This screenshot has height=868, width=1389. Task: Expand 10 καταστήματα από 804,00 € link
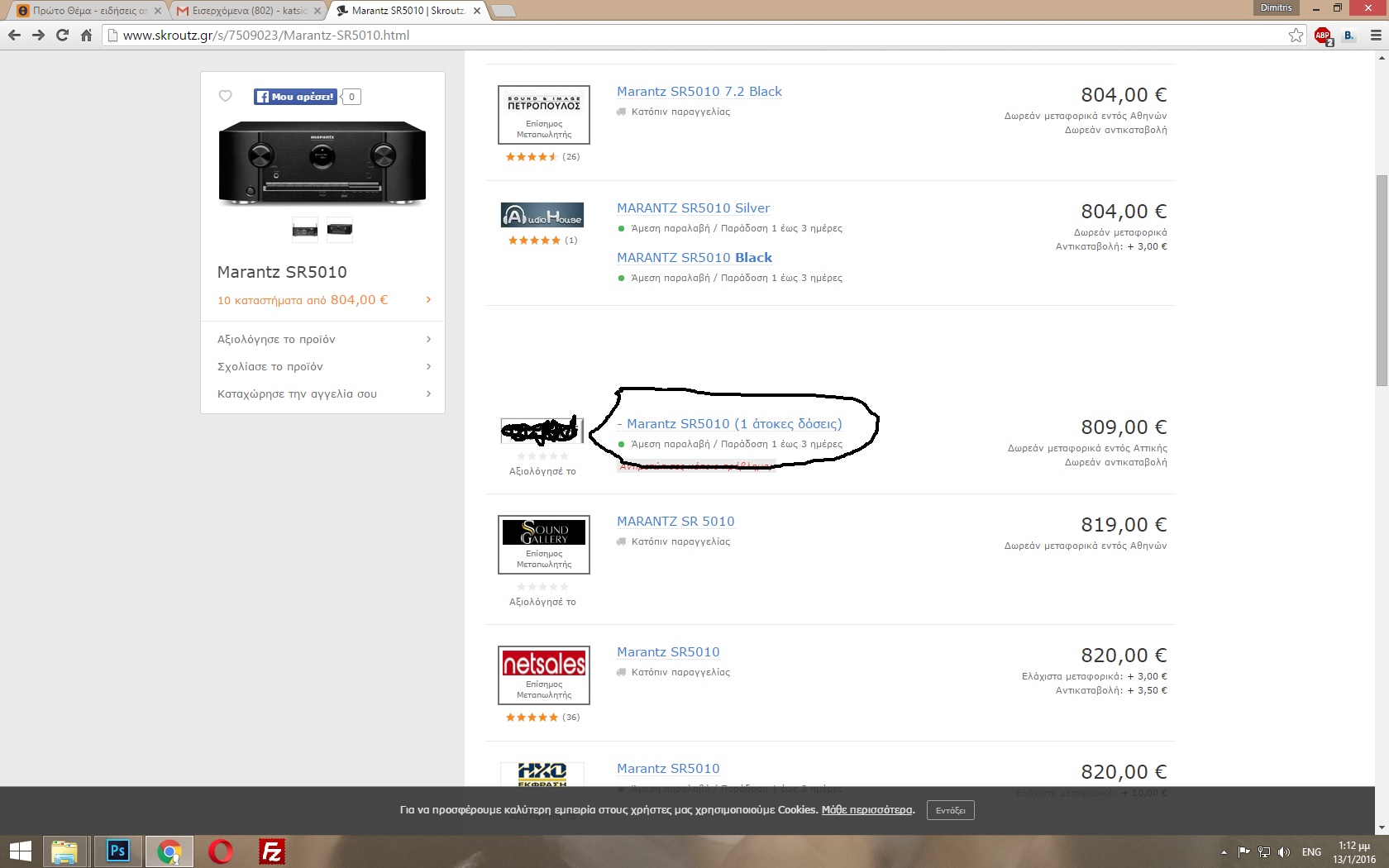point(323,300)
